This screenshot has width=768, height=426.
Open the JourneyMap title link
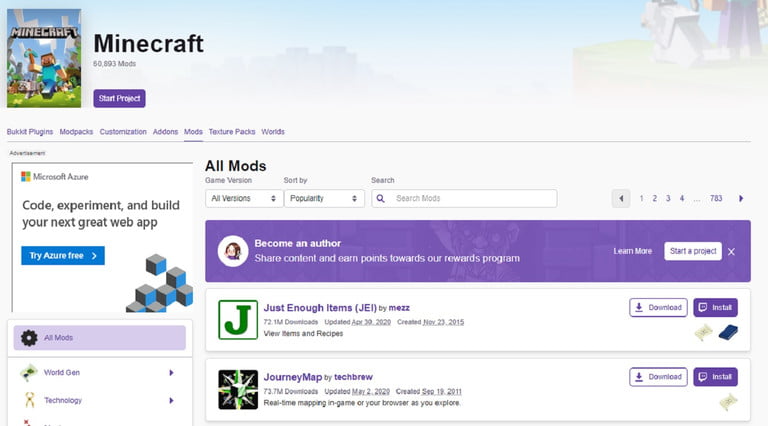tap(293, 377)
